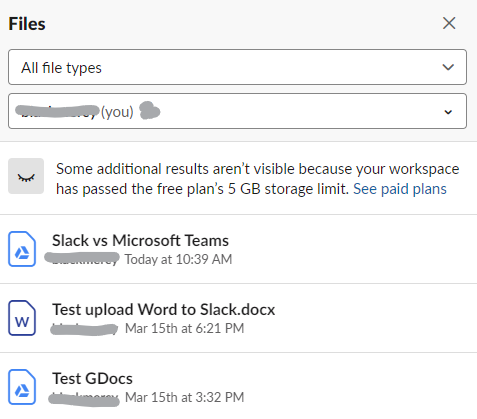Viewport: 477px width, 419px height.
Task: Click the (you) user filter field
Action: click(237, 111)
